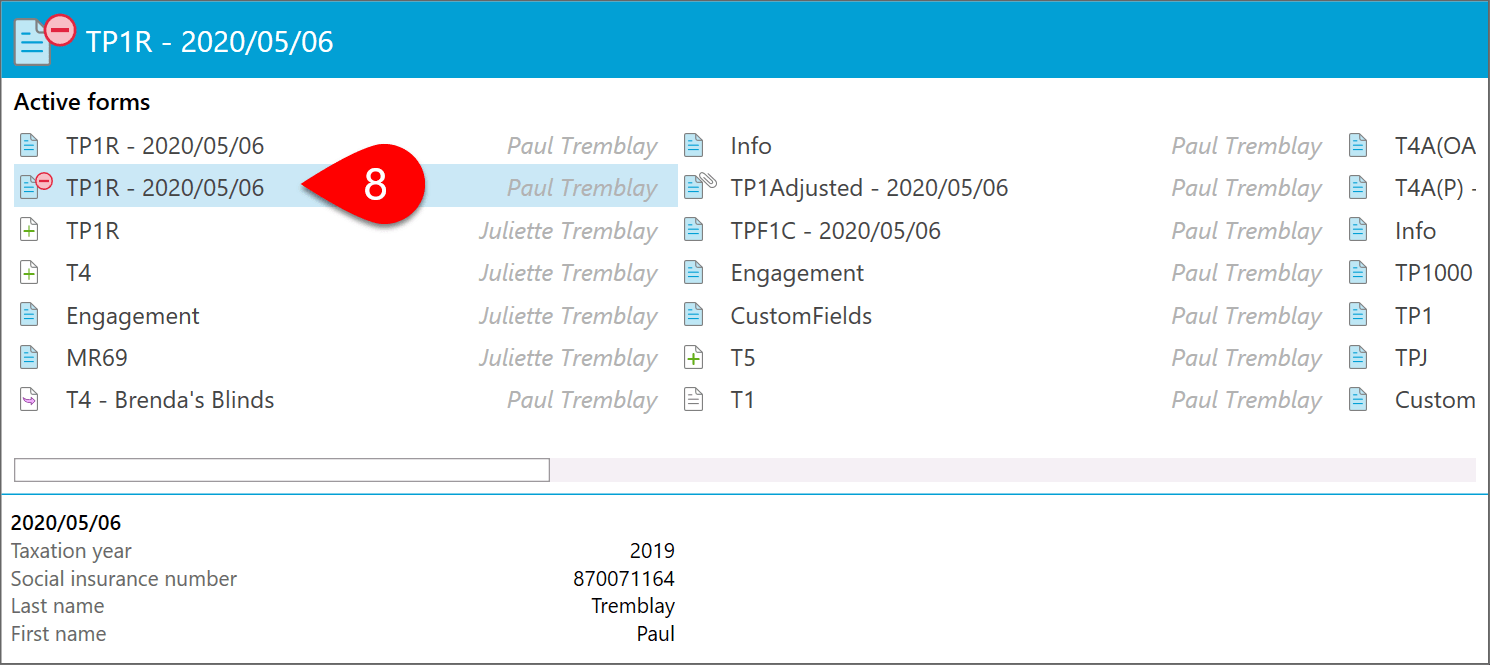Click the social insurance number 870071164
The width and height of the screenshot is (1490, 665).
624,578
